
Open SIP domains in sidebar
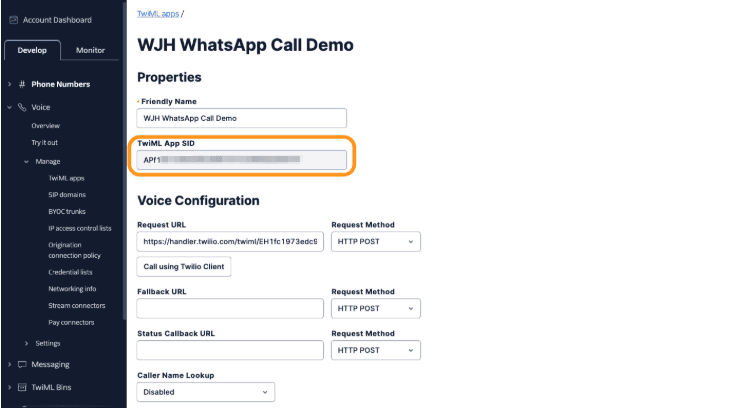[67, 194]
